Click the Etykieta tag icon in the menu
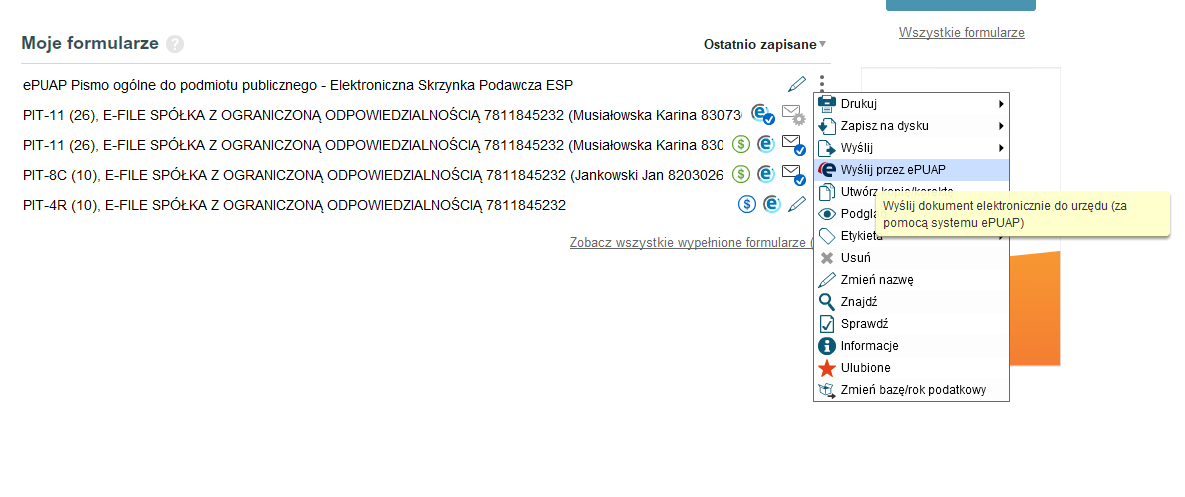The image size is (1185, 497). (x=828, y=236)
